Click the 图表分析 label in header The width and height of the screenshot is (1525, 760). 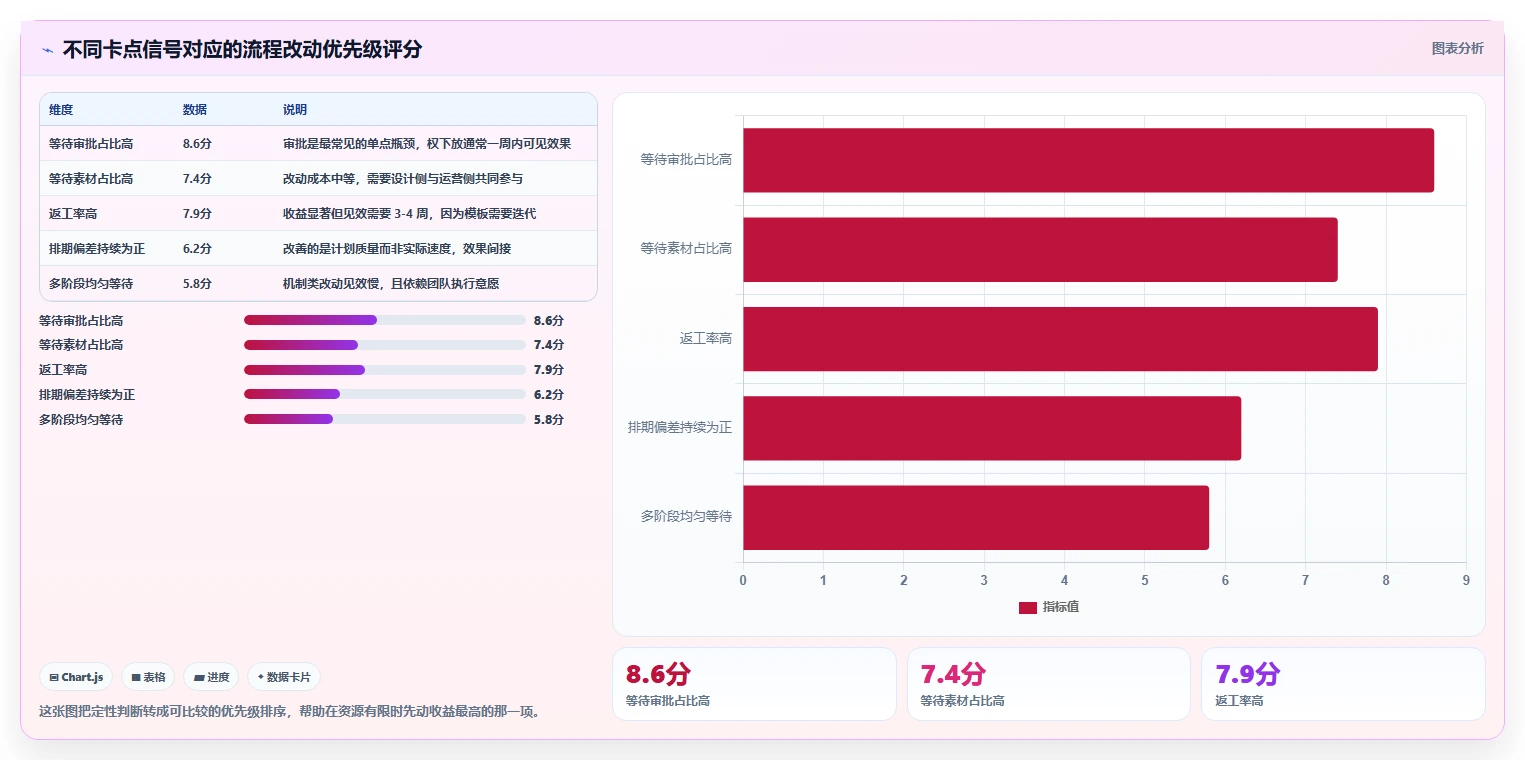point(1457,48)
